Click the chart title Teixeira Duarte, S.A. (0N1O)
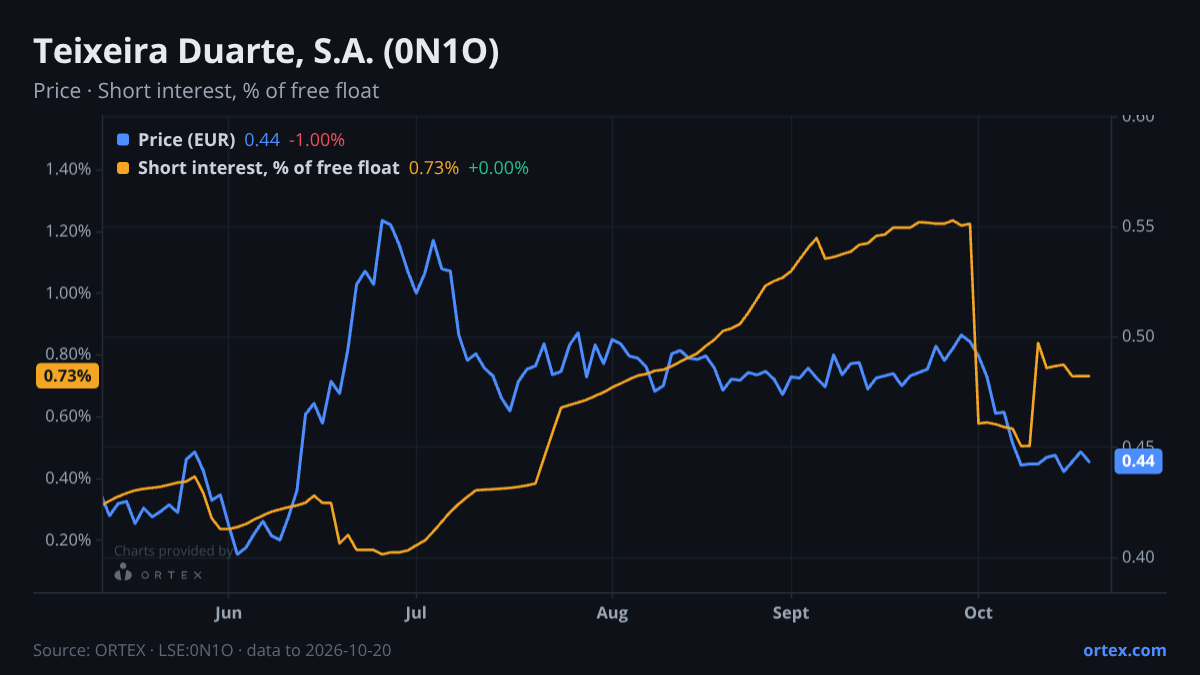The width and height of the screenshot is (1200, 675). [x=267, y=52]
